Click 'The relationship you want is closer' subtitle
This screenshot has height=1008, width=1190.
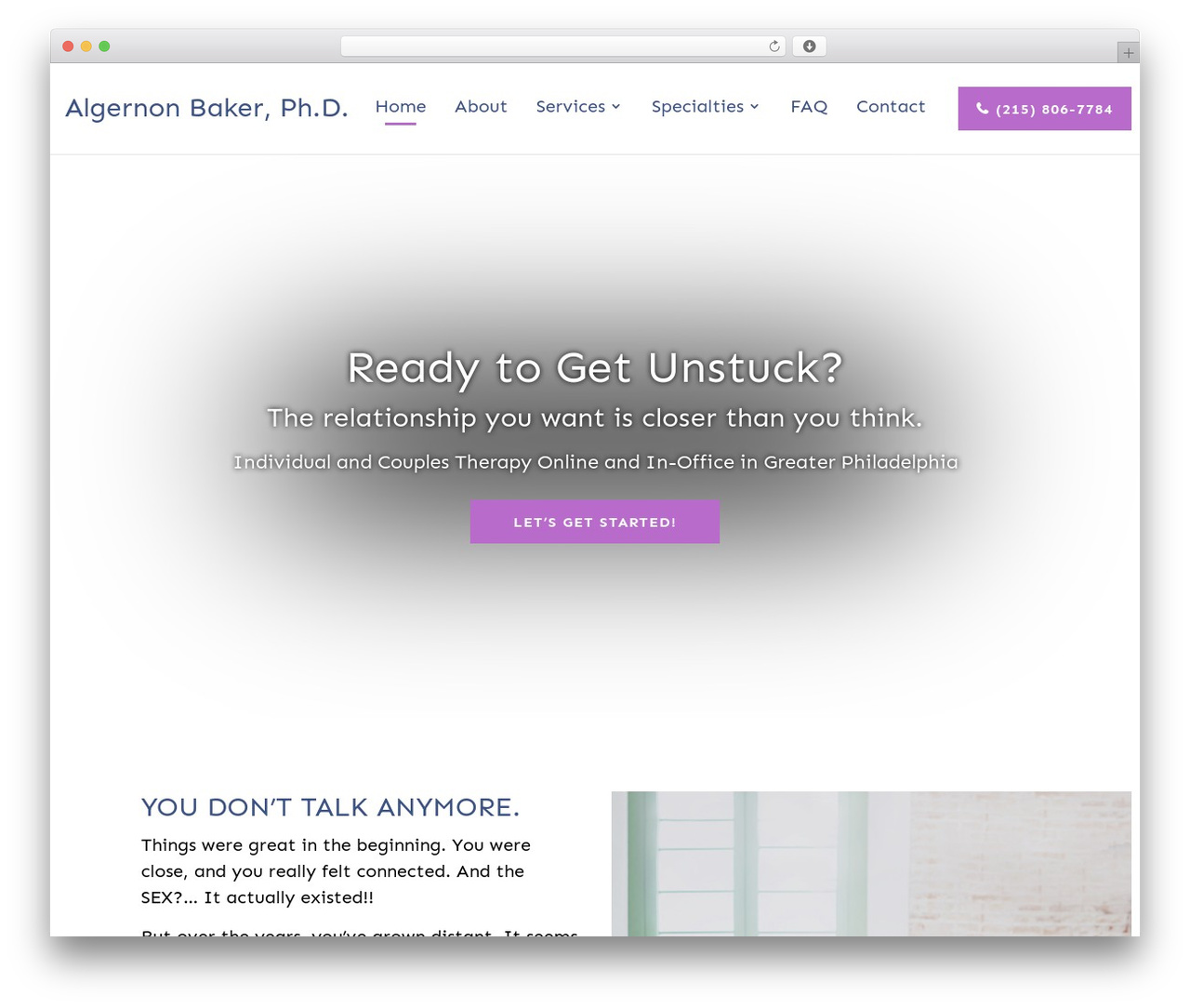coord(595,418)
